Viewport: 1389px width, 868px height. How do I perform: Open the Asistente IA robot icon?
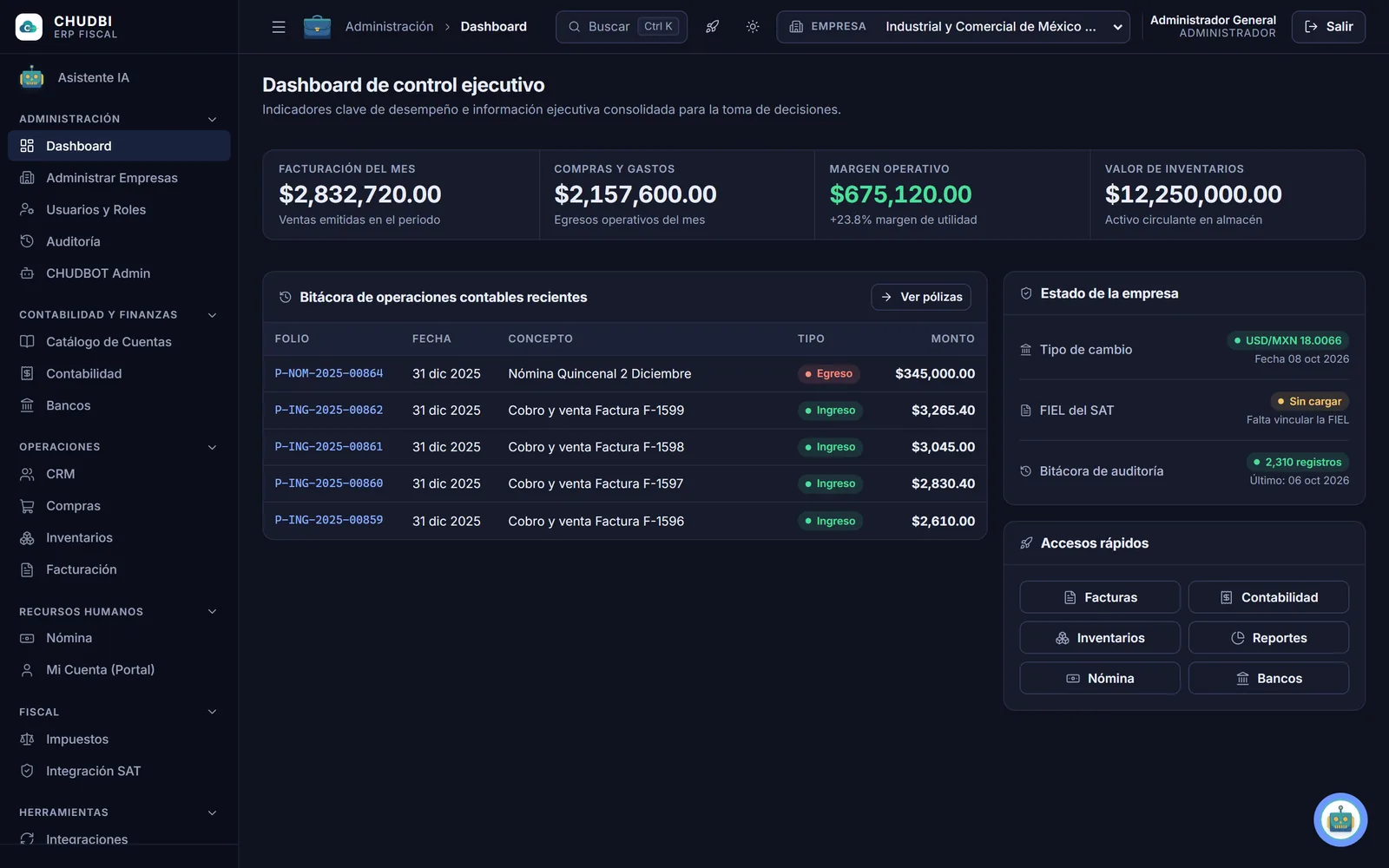tap(32, 77)
